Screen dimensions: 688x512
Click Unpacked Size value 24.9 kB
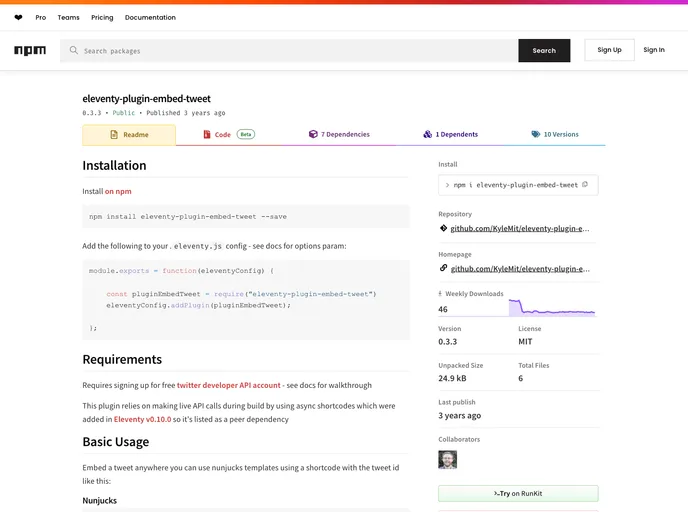tap(452, 378)
